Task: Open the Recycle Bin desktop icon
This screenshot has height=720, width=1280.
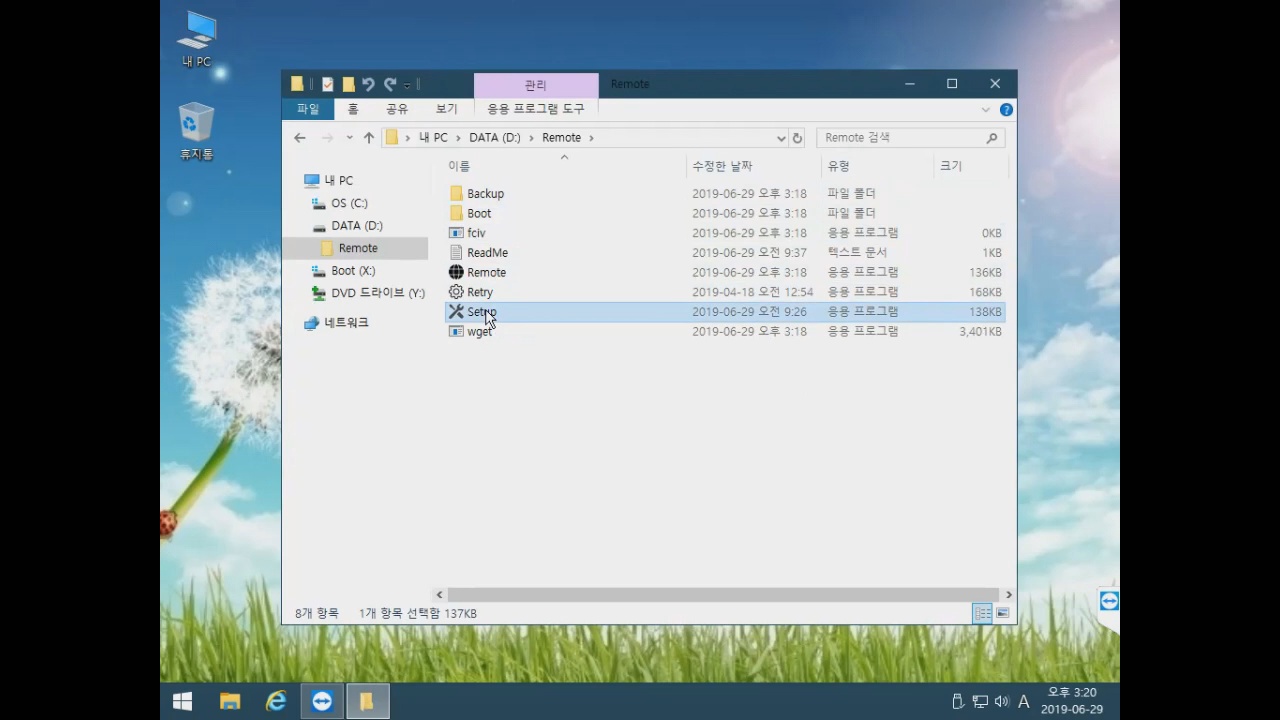Action: click(196, 131)
